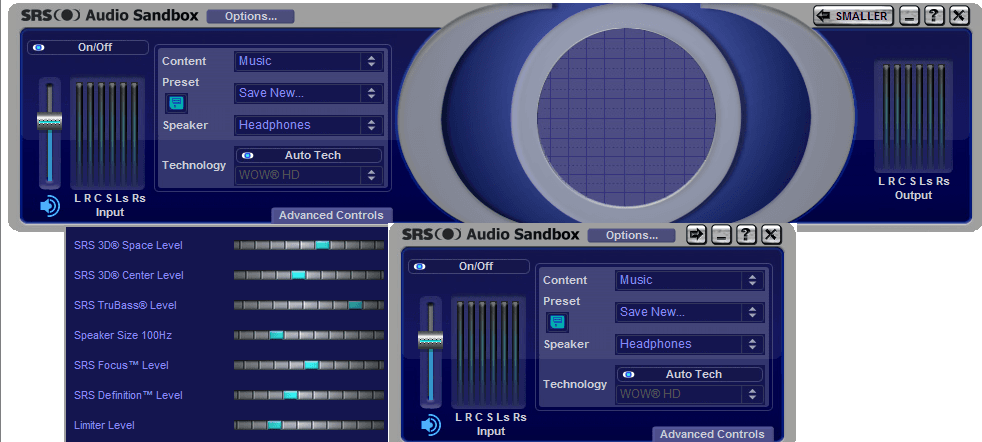
Task: Open WOW HD technology dropdown in large window
Action: click(308, 175)
